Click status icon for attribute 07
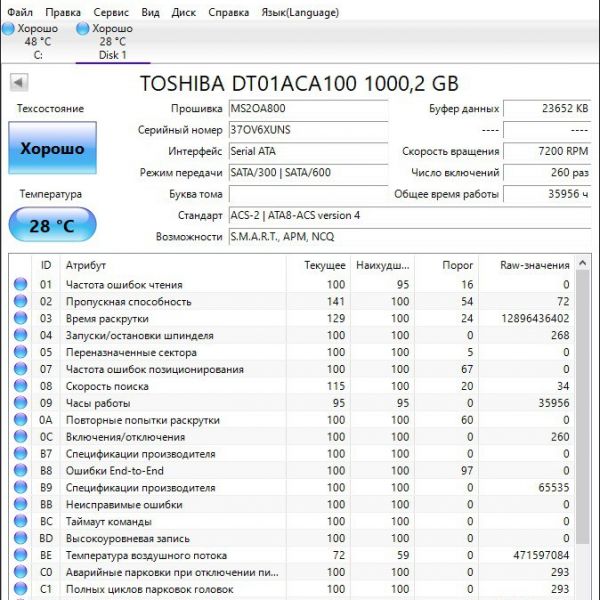The width and height of the screenshot is (600, 600). click(x=20, y=368)
